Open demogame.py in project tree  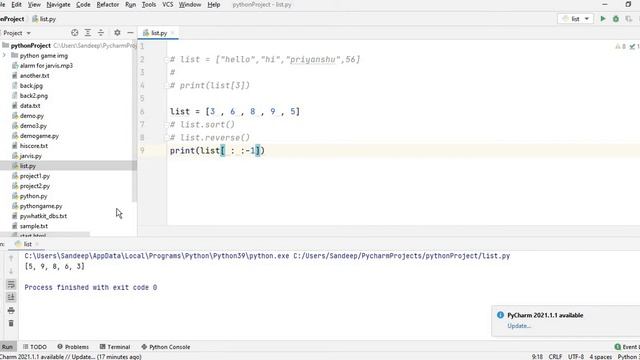pyautogui.click(x=39, y=136)
